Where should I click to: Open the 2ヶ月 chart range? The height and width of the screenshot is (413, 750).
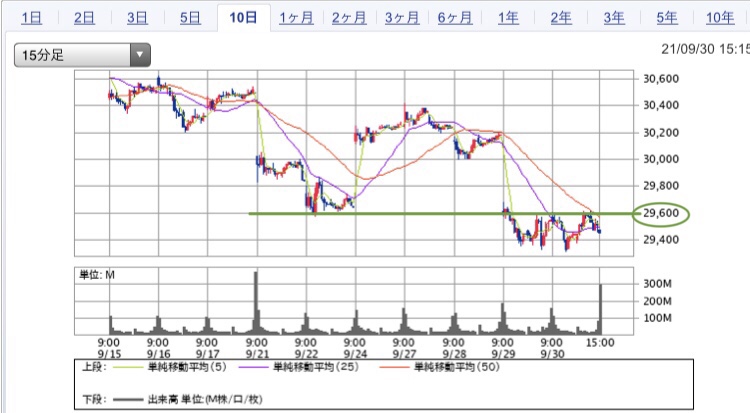pyautogui.click(x=349, y=18)
